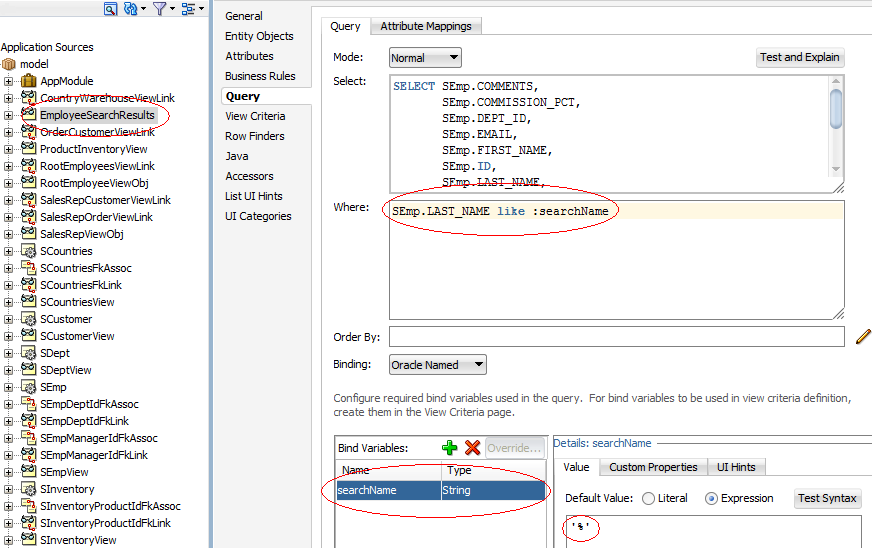
Task: Select the Value tab in Details
Action: click(576, 467)
